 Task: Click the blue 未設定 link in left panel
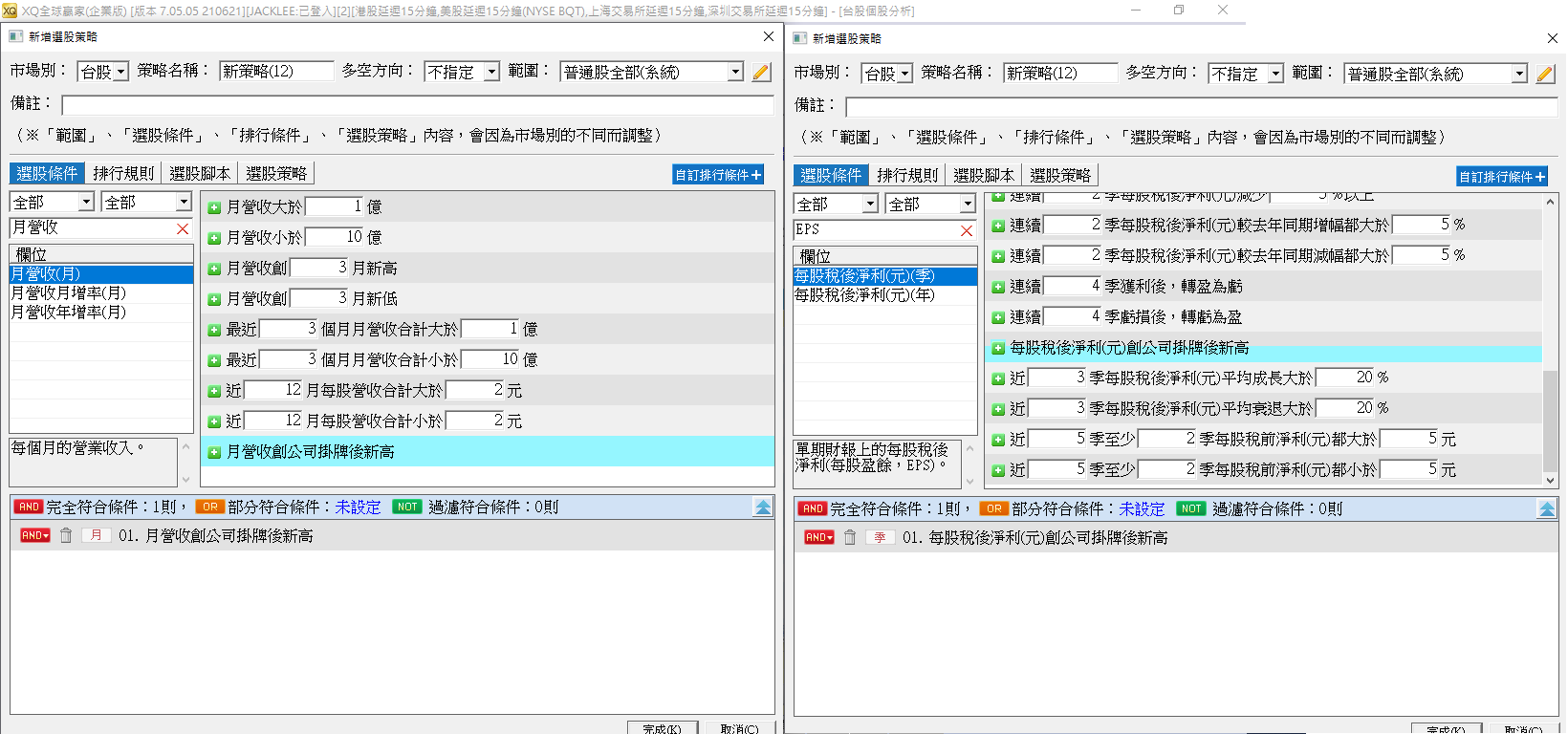[358, 507]
